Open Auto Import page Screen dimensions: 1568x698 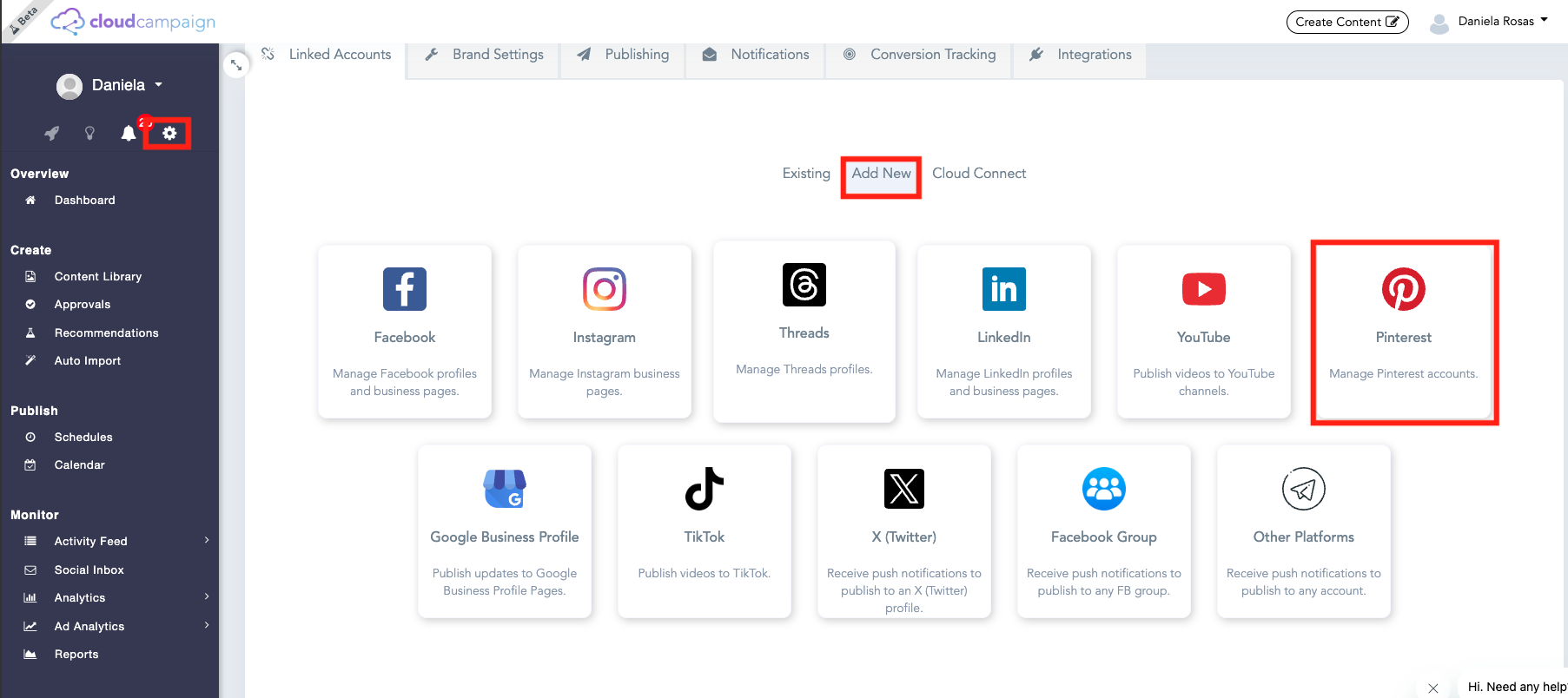[x=87, y=360]
